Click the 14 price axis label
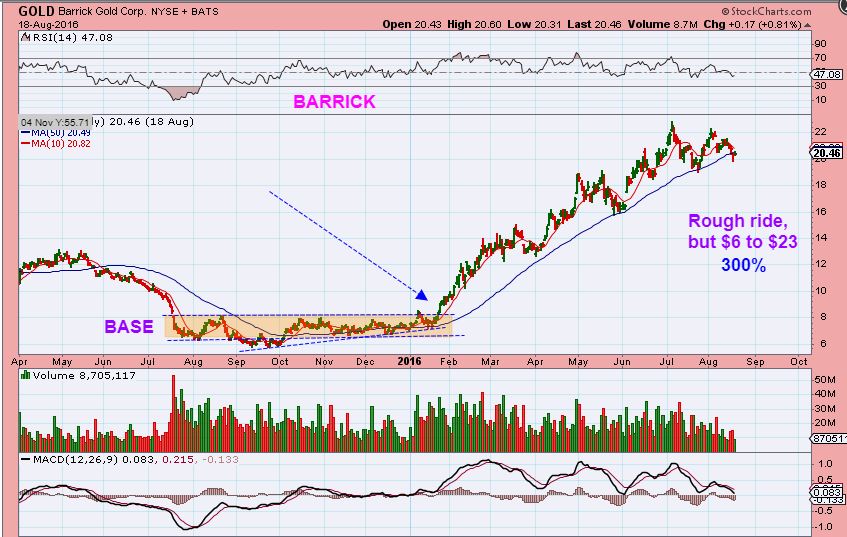 tap(821, 238)
